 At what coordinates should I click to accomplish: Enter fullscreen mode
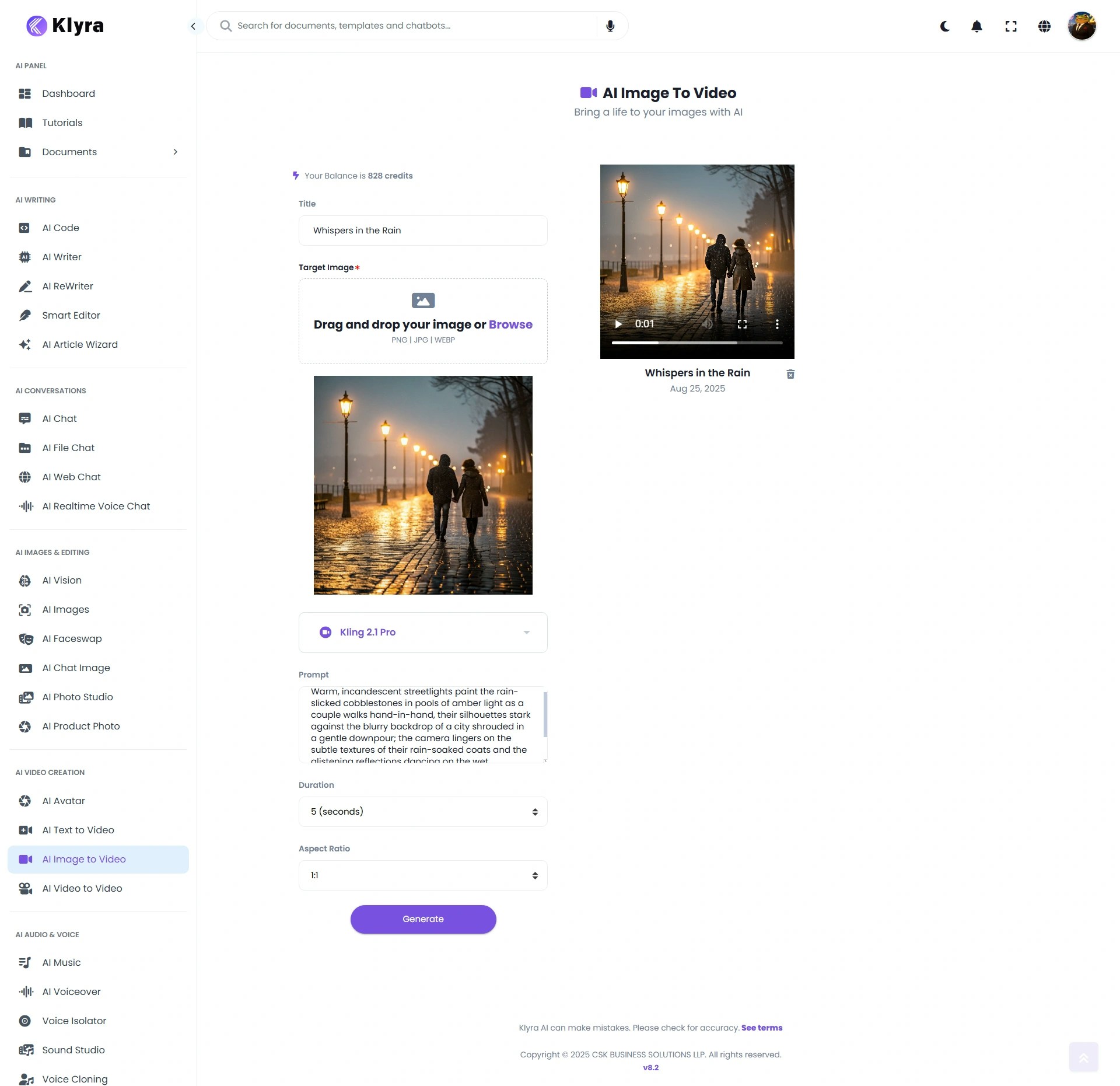(x=1011, y=26)
